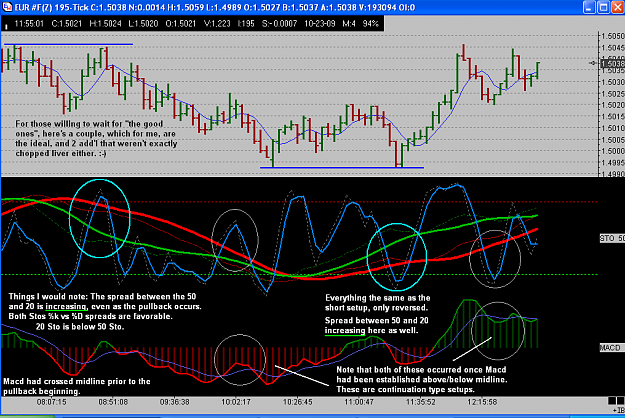
Task: Click the O:1.5021 open value in data bar
Action: pyautogui.click(x=181, y=24)
